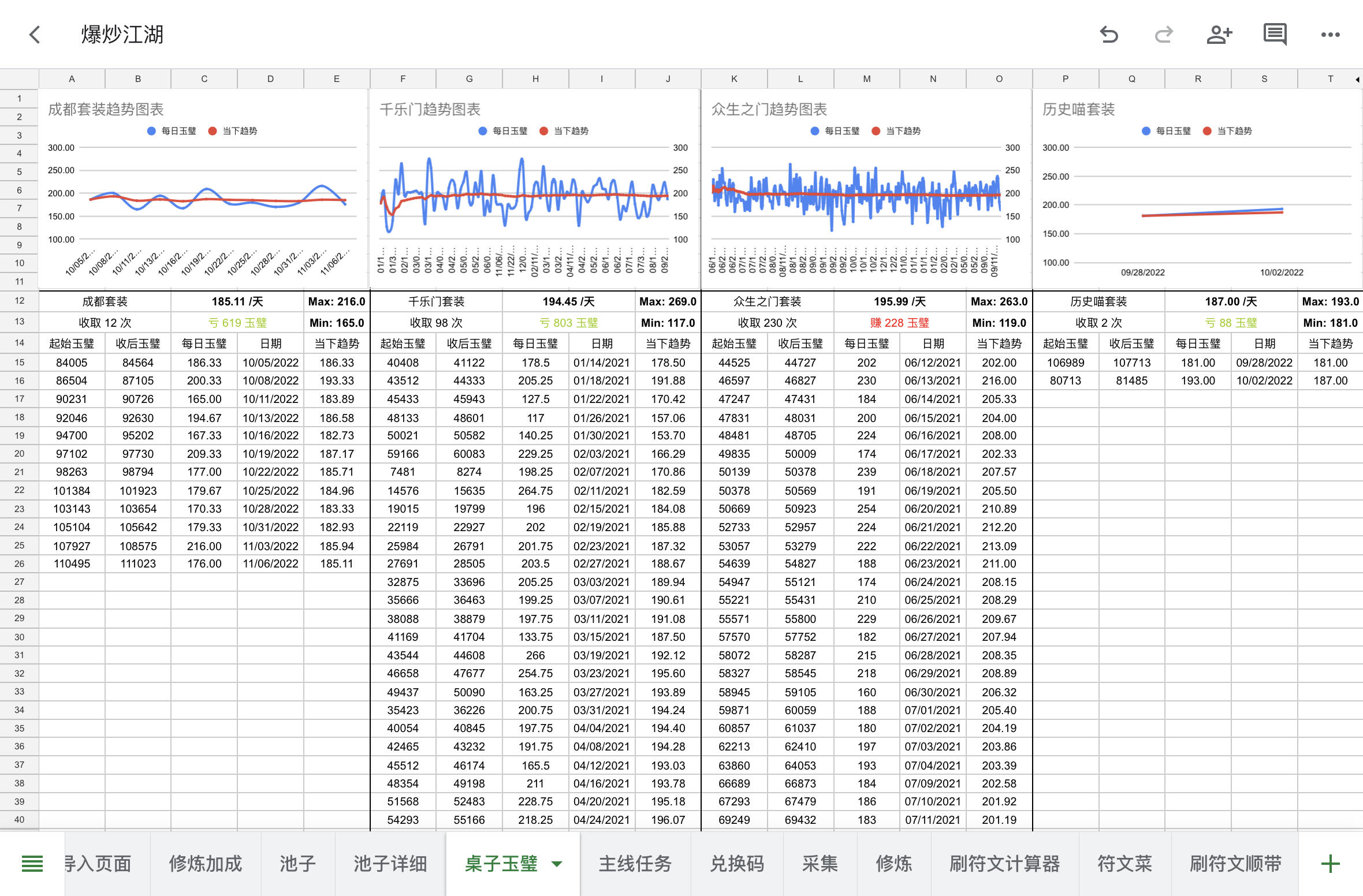Open the comments icon
This screenshot has height=896, width=1363.
pos(1275,35)
